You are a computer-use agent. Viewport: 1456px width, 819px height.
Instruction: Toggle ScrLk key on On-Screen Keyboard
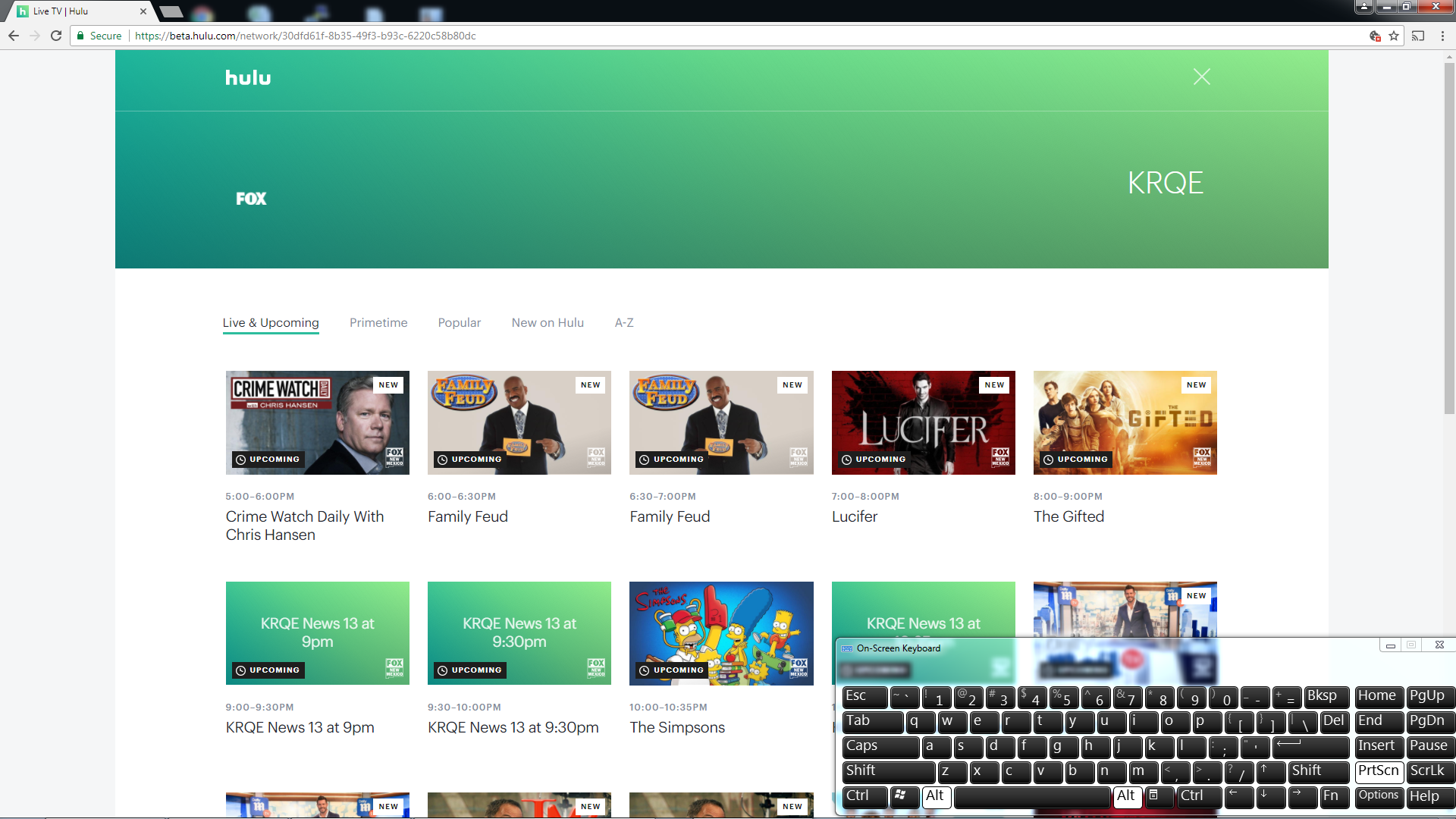click(1430, 772)
